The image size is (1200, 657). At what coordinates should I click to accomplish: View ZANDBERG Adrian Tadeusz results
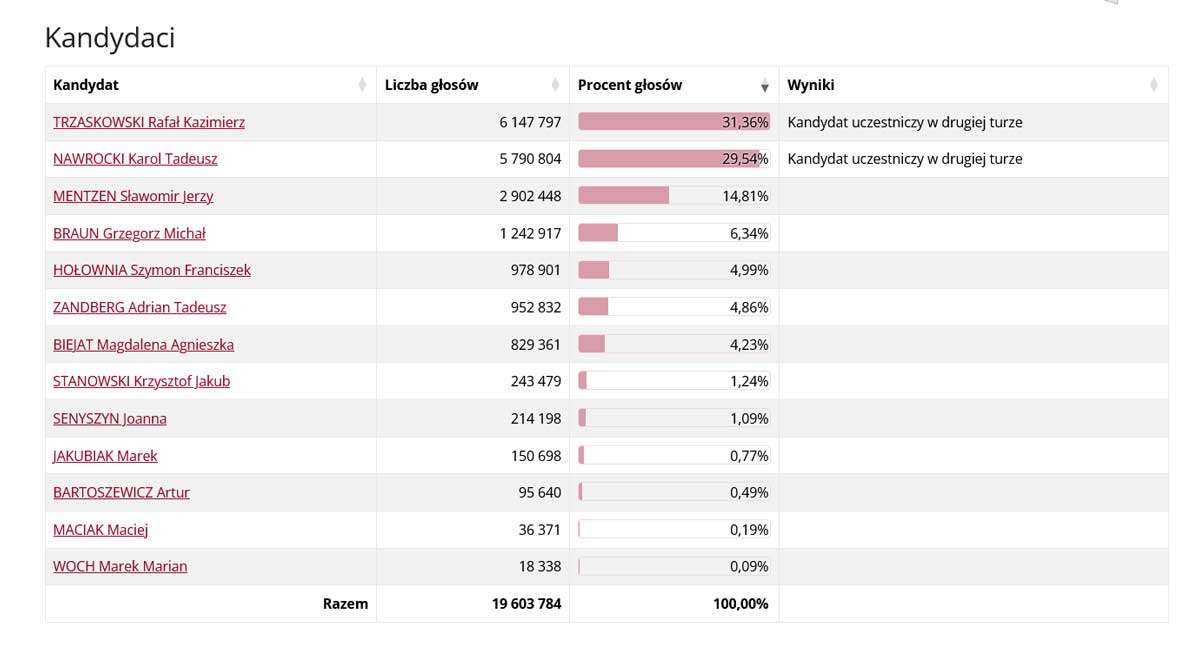[x=140, y=307]
